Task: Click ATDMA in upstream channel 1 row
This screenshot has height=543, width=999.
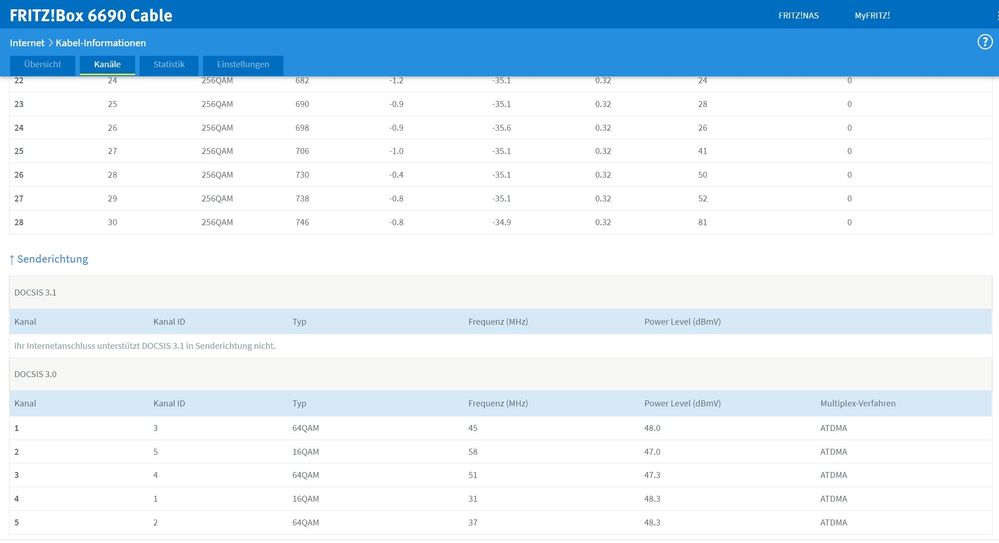Action: click(833, 428)
